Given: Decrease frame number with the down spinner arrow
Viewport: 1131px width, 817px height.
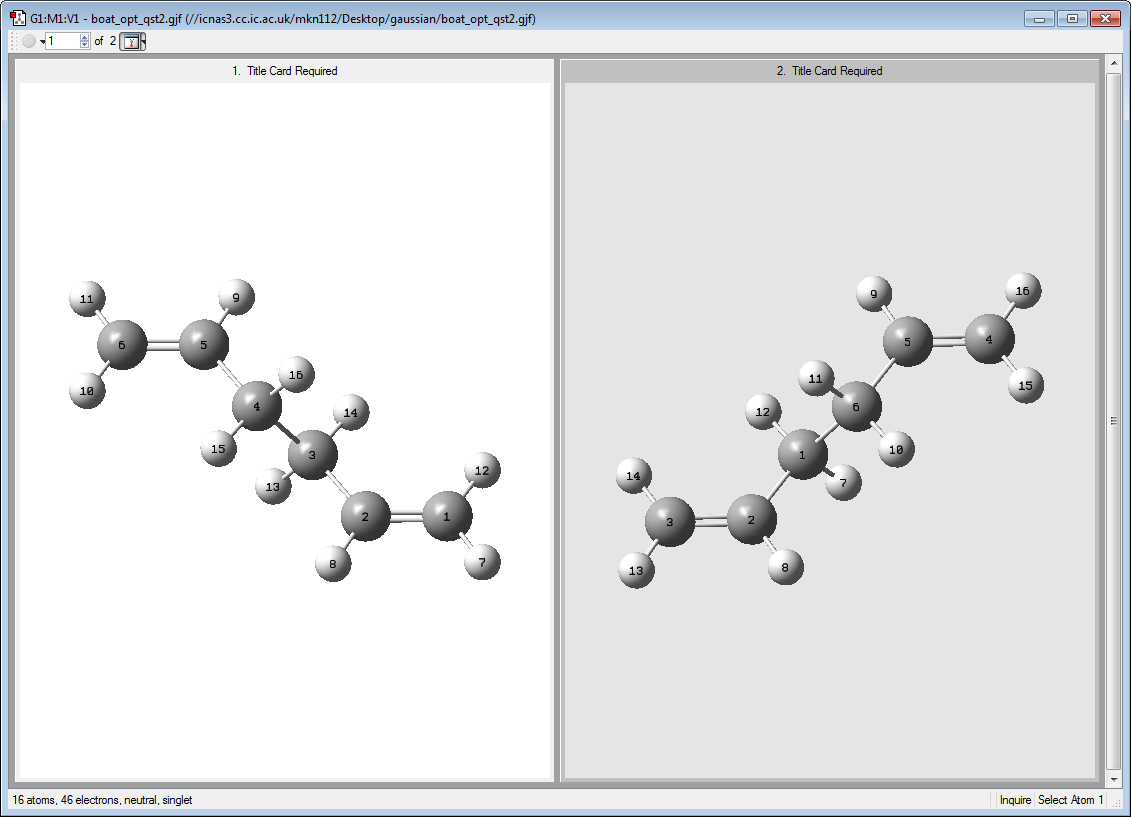Looking at the screenshot, I should point(84,45).
